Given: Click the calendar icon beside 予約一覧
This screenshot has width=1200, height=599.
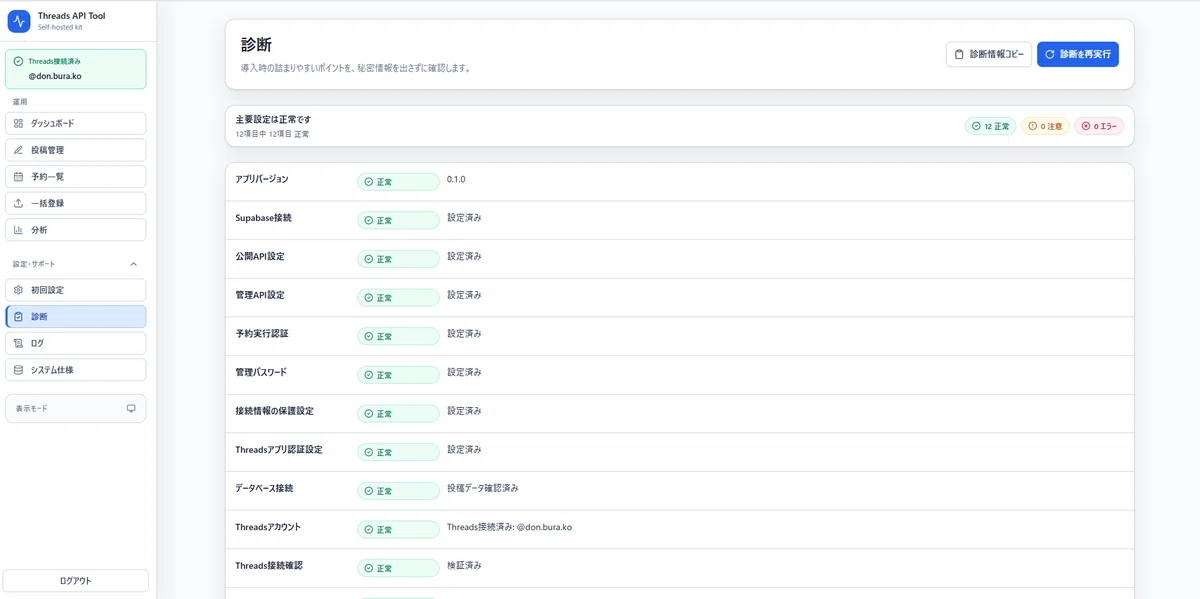Looking at the screenshot, I should (18, 176).
